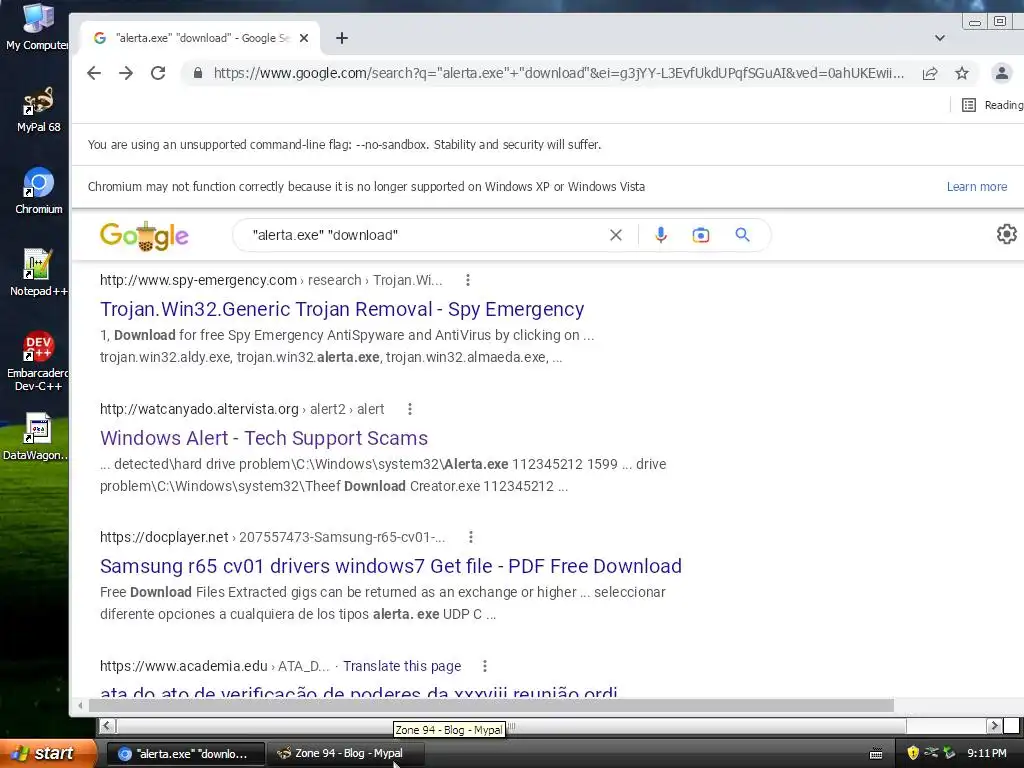Click the safely remove hardware tray icon

949,754
